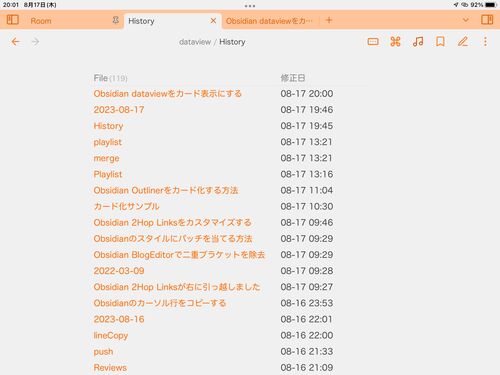Toggle the left sidebar panel icon

point(13,20)
